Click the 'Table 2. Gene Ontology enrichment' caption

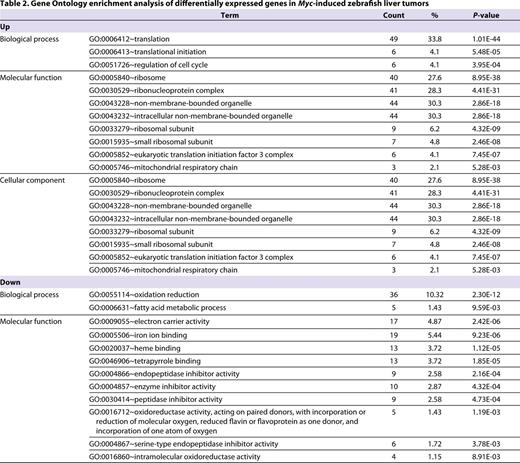(x=214, y=4)
